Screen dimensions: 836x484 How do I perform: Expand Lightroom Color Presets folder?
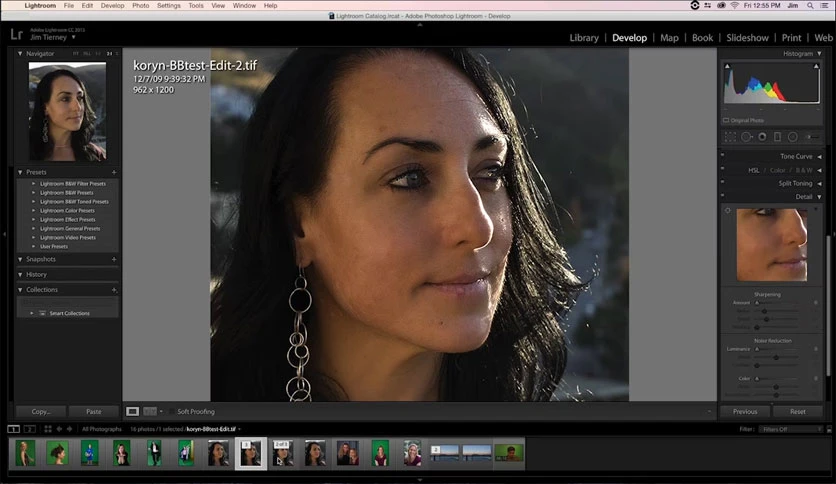tap(34, 211)
